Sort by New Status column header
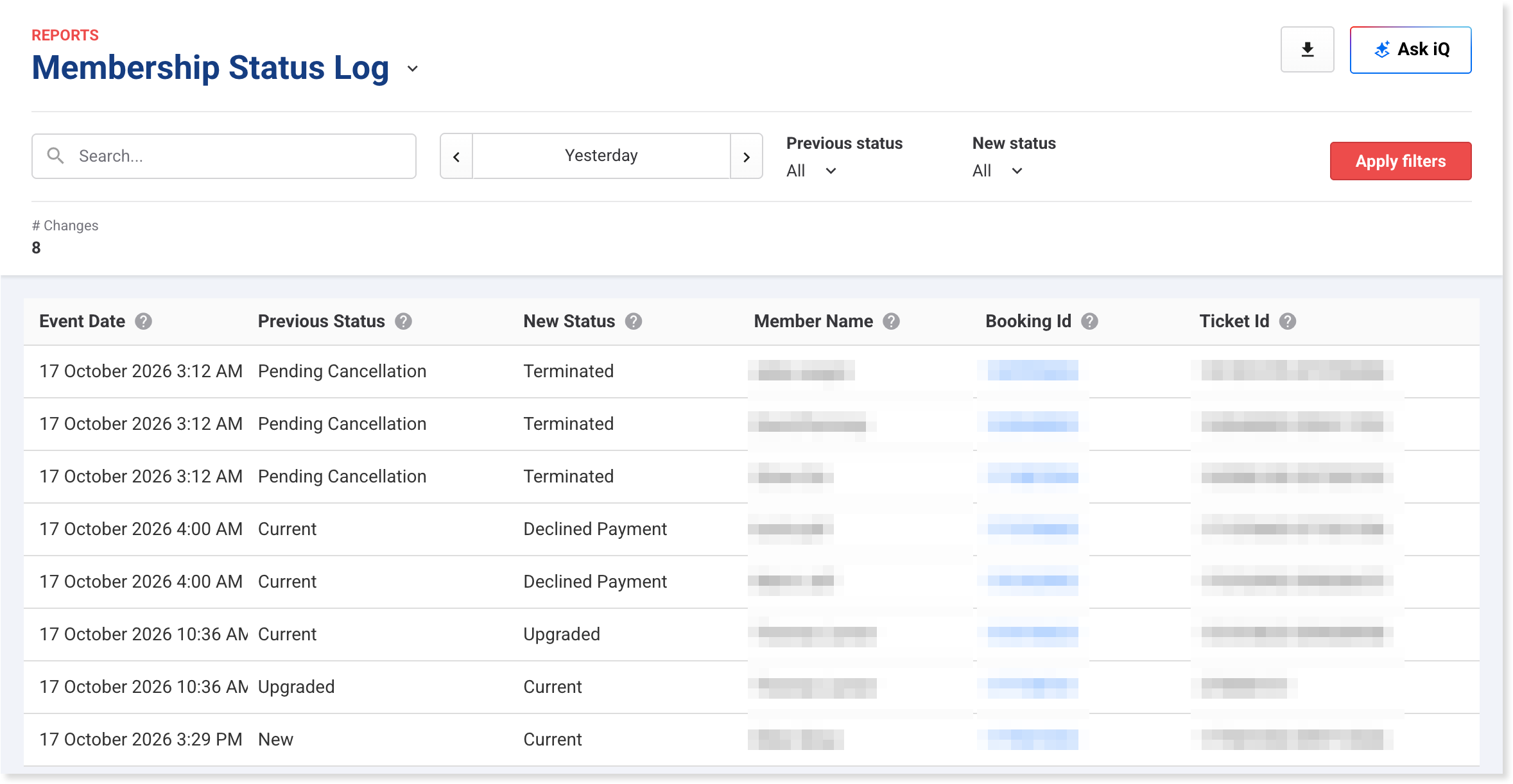1513x784 pixels. point(569,321)
